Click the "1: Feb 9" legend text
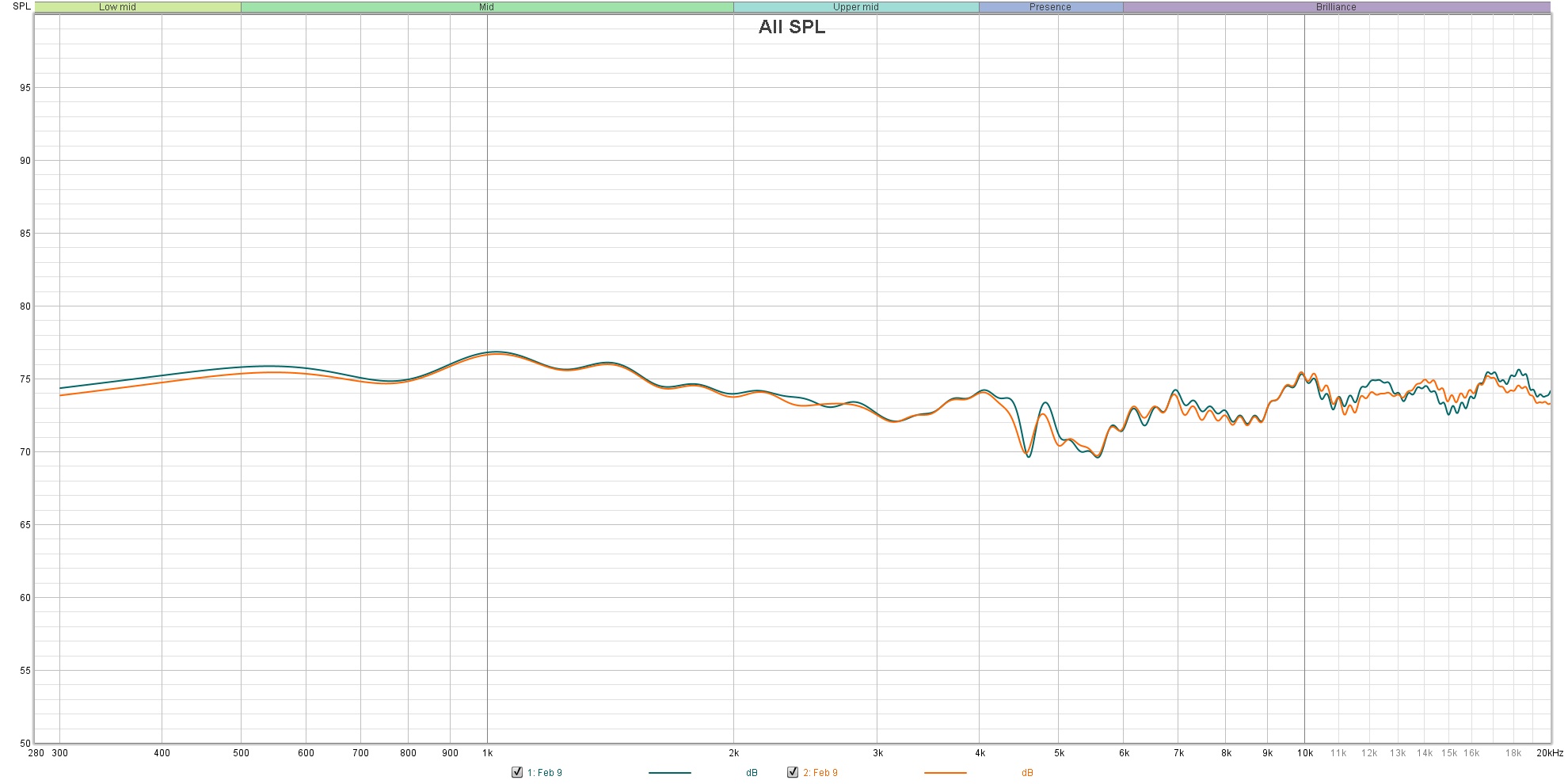The image size is (1568, 784). tap(545, 772)
